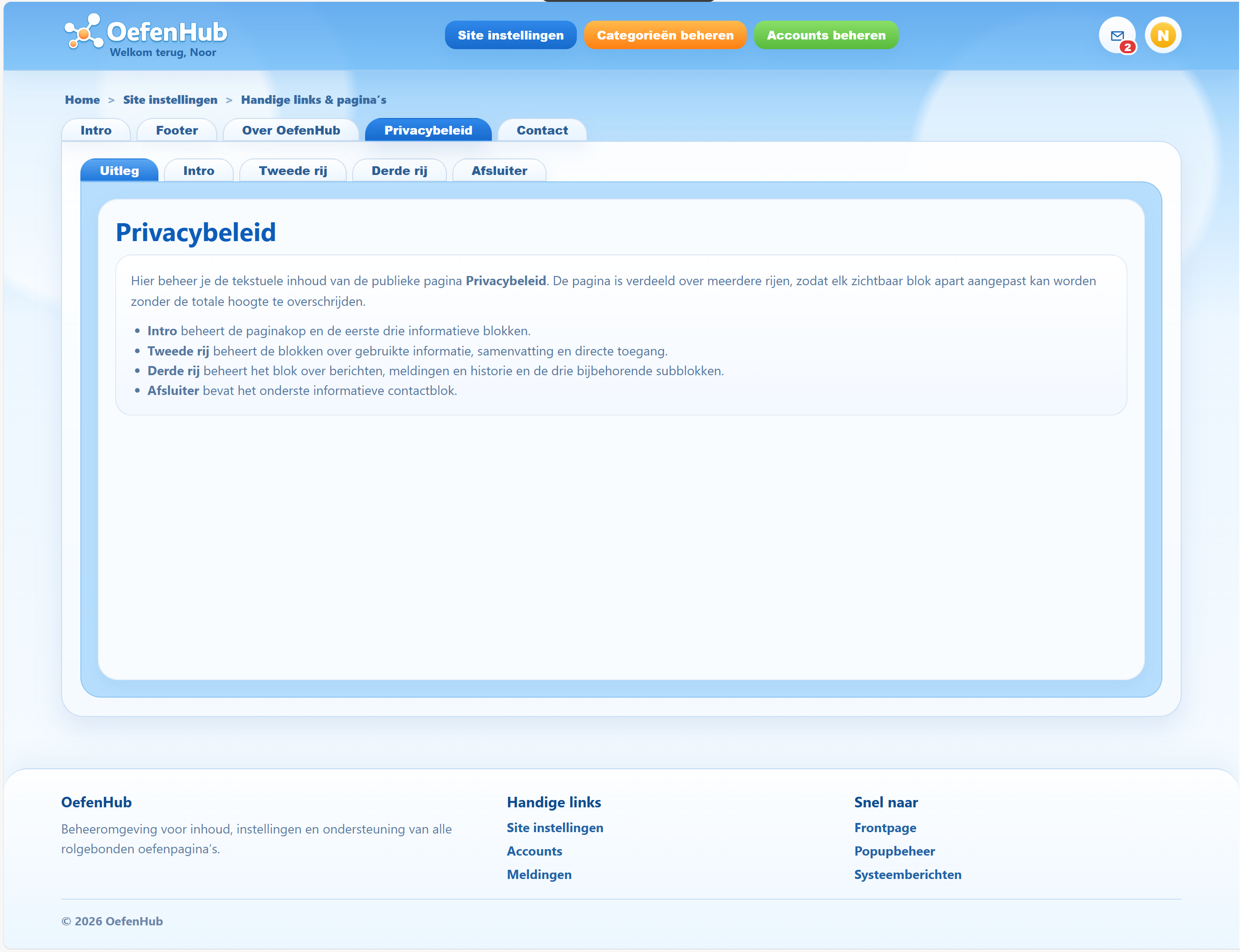Click the Privacybeleid page heading
1240x952 pixels.
click(x=196, y=232)
